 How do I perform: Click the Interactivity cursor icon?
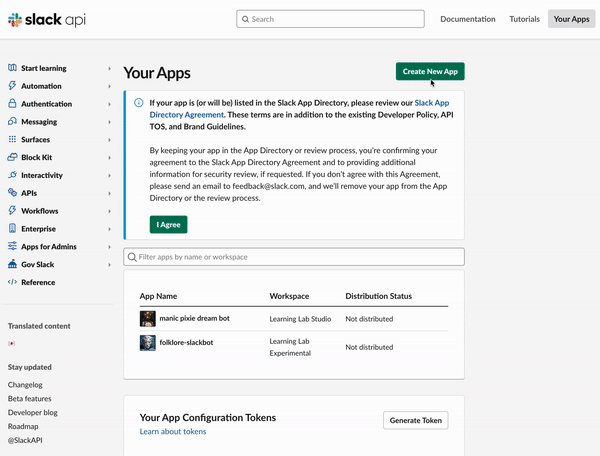(12, 175)
